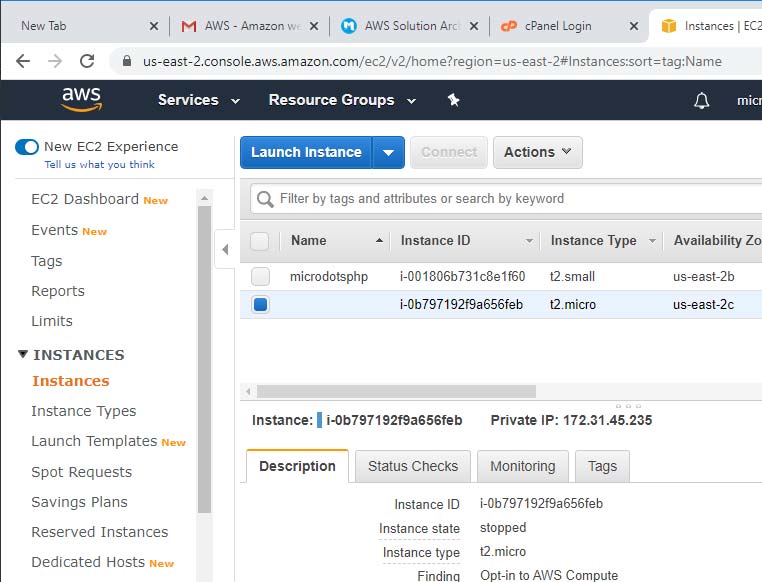Open Limits in the sidebar
762x582 pixels.
pos(52,321)
